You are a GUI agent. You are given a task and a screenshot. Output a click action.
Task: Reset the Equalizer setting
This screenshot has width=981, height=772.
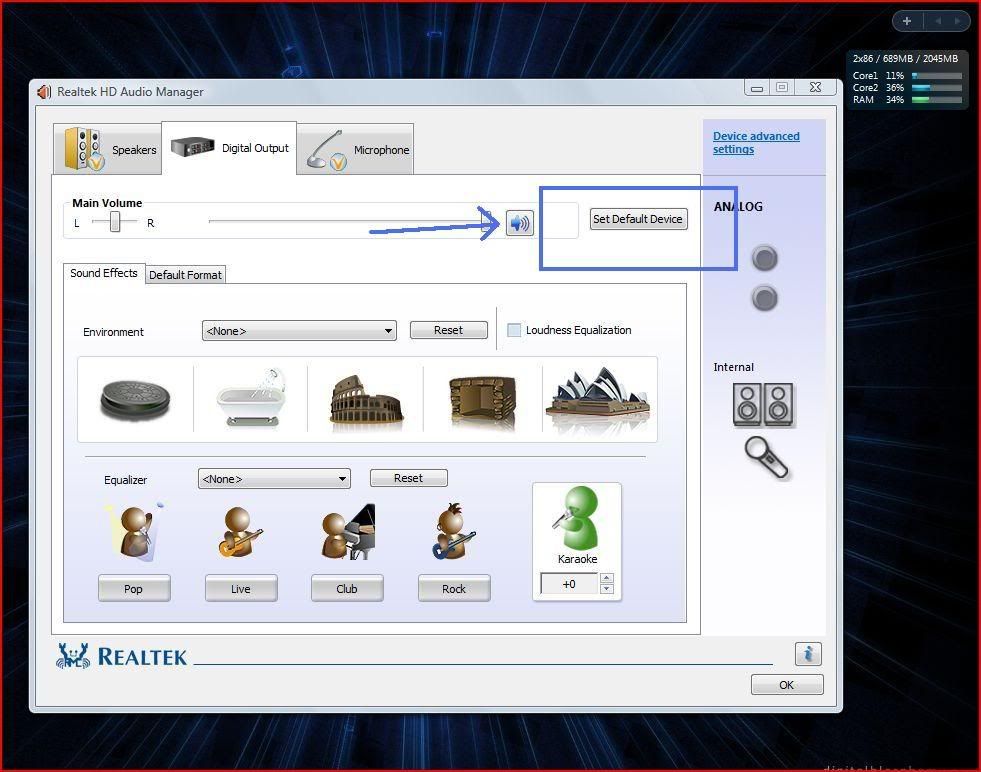click(x=409, y=478)
